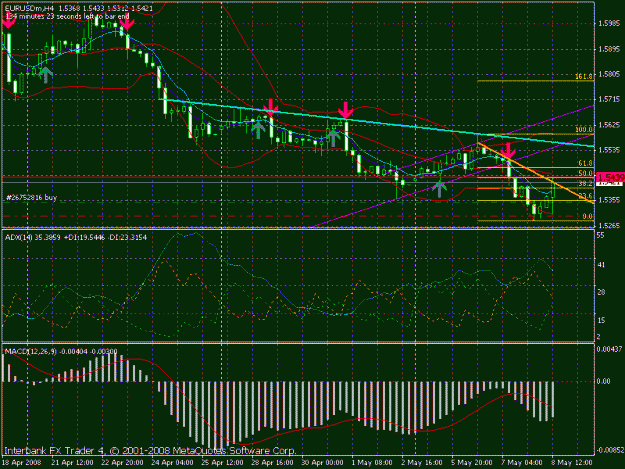625x469 pixels.
Task: Click the 1.5355 price axis label
Action: point(608,200)
